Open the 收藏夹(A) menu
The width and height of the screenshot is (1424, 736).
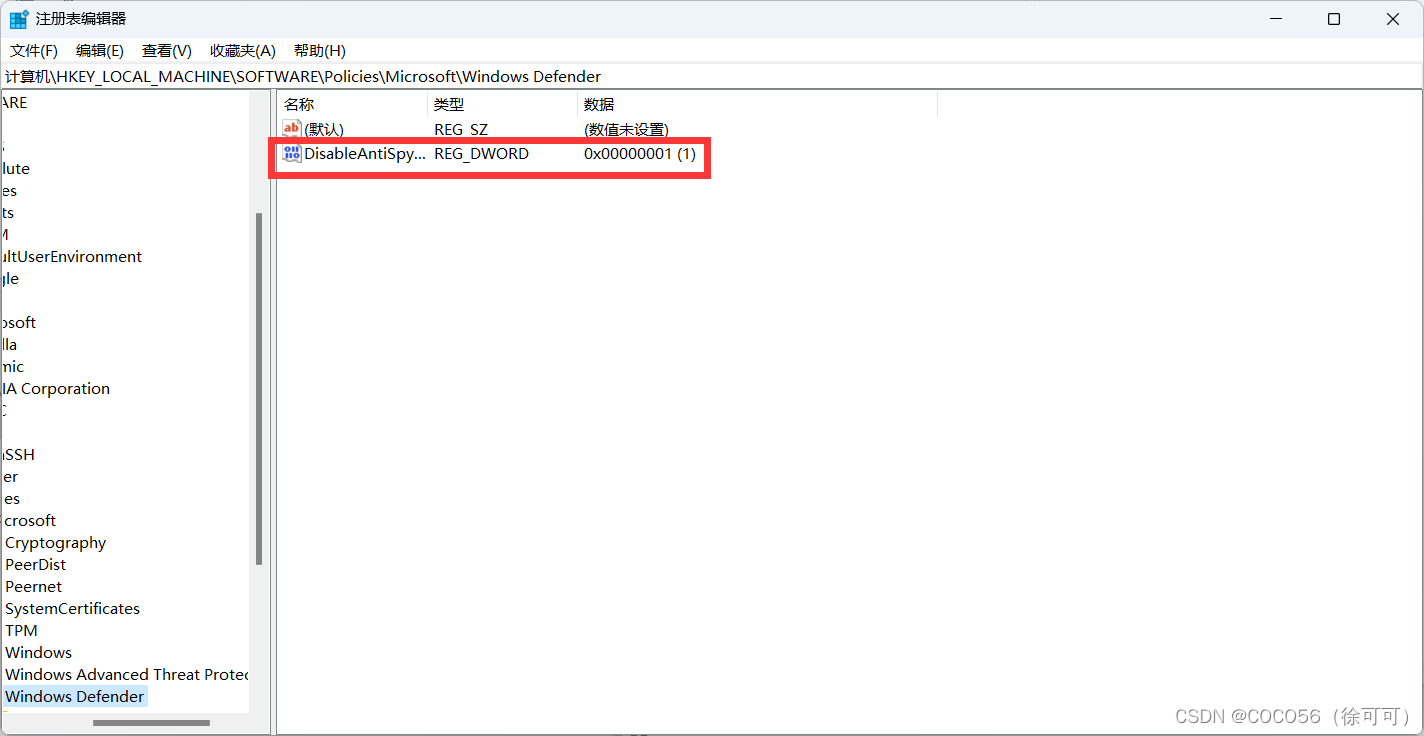(243, 50)
